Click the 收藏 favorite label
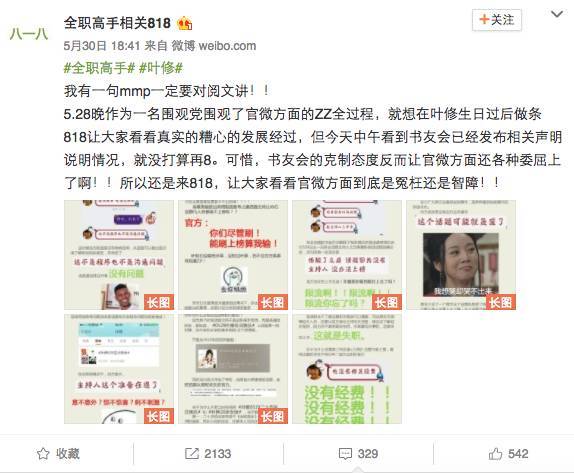 click(x=68, y=454)
